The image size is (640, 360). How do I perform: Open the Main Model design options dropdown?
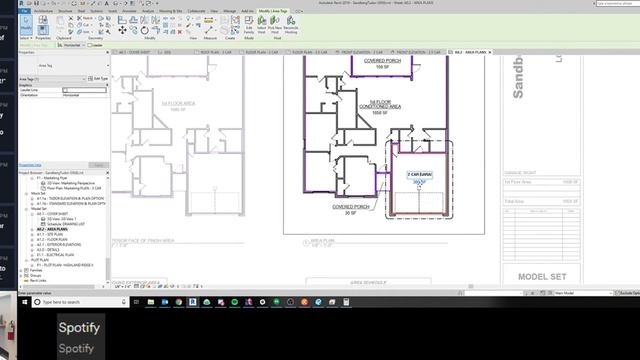(584, 293)
